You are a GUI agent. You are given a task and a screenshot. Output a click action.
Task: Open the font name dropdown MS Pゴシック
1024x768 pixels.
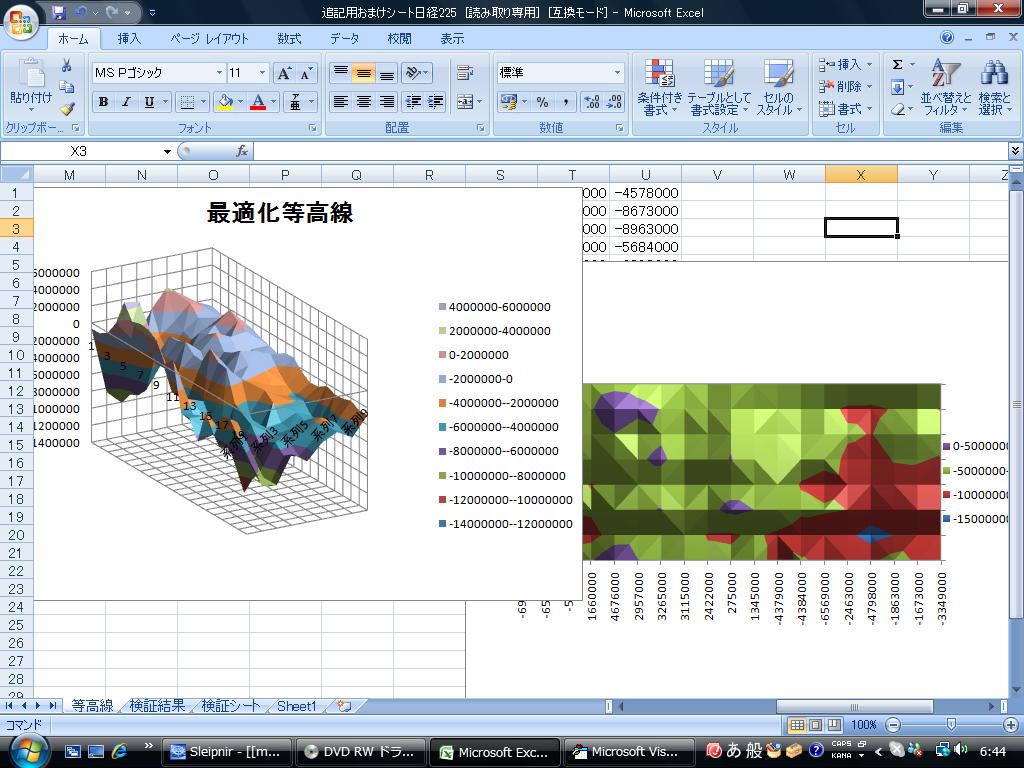pyautogui.click(x=219, y=73)
